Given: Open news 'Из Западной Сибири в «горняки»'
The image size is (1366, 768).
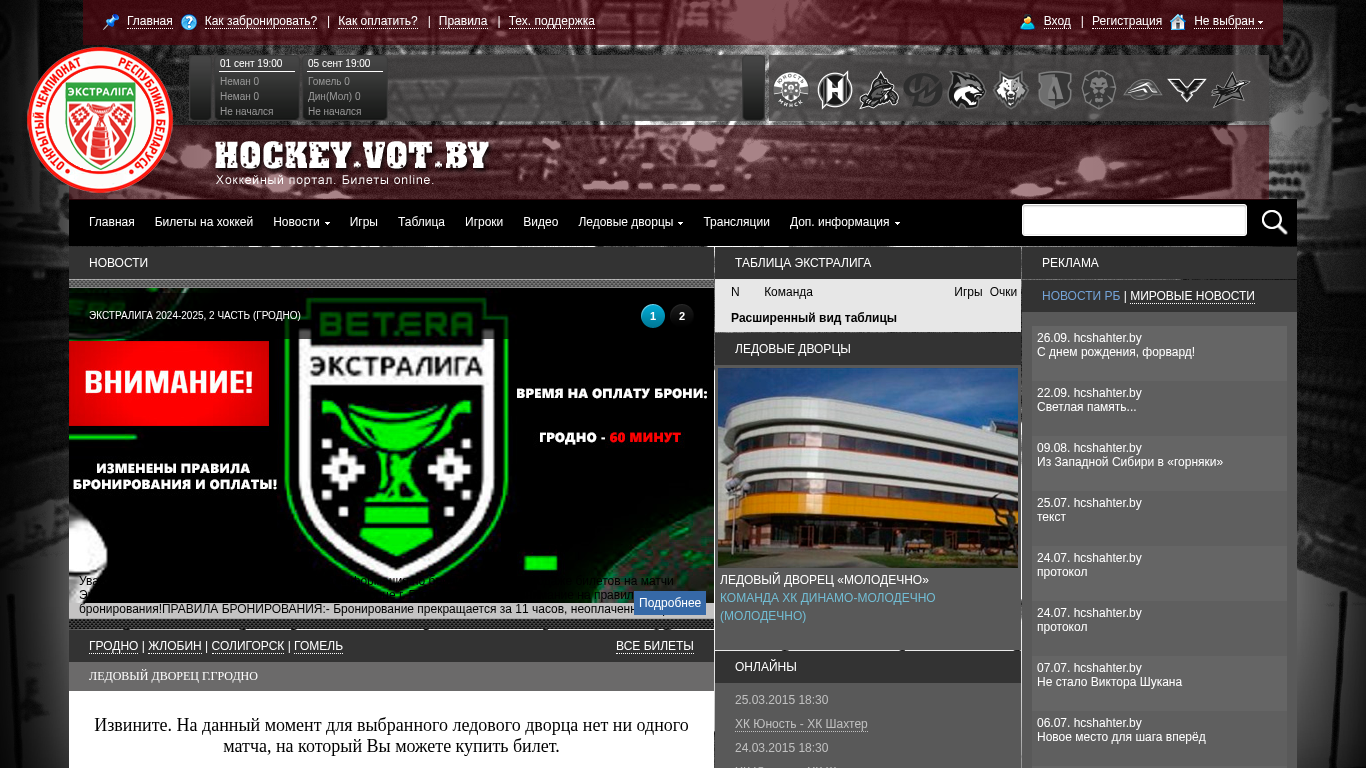Looking at the screenshot, I should [1130, 462].
